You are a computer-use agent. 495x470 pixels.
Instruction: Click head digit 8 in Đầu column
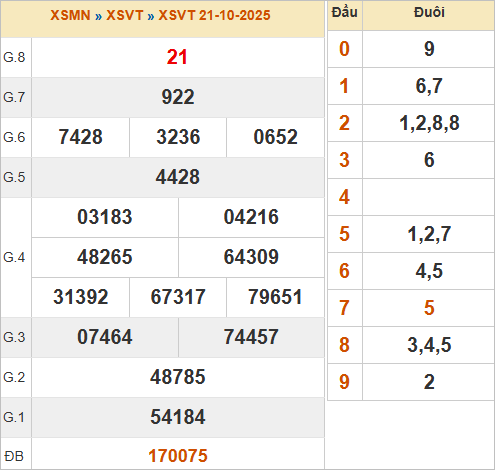(x=344, y=345)
